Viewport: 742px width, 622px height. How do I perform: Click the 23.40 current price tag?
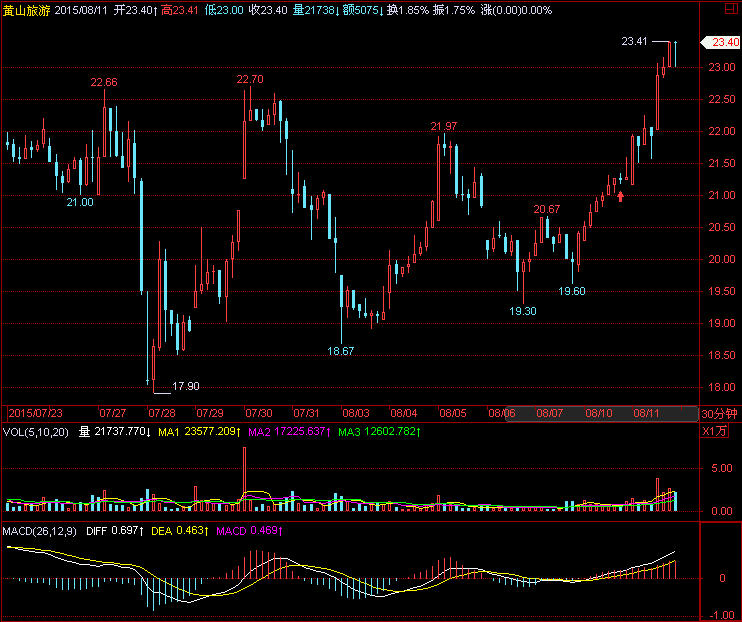pyautogui.click(x=720, y=42)
